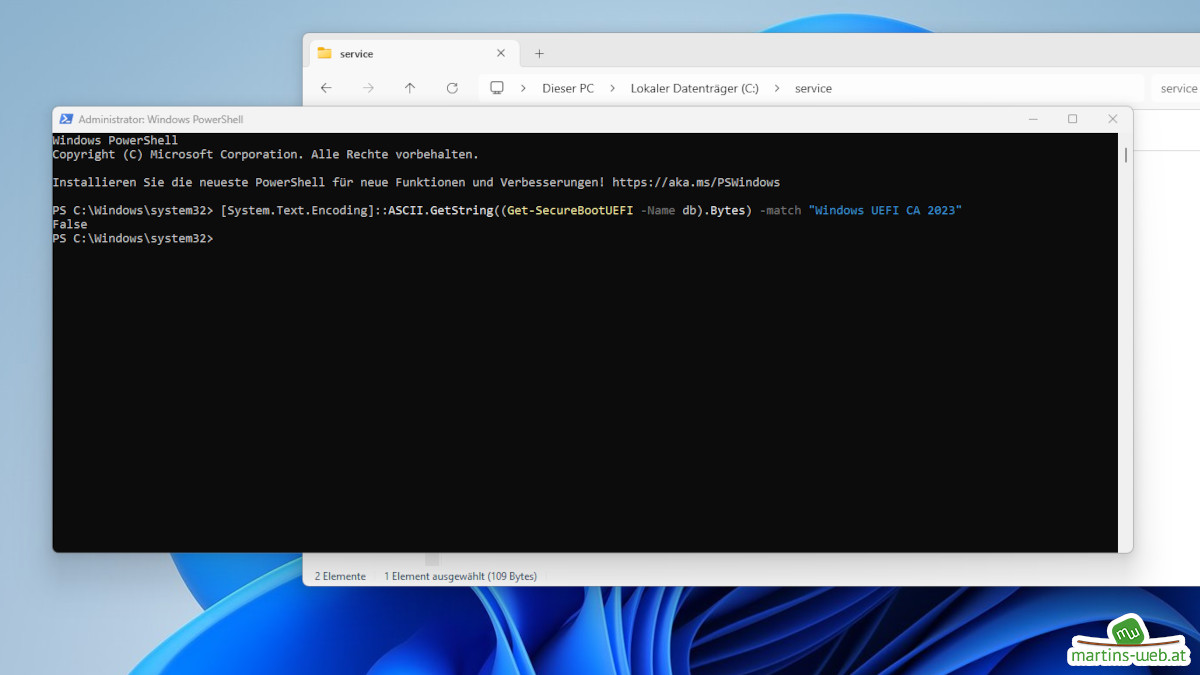The image size is (1200, 675).
Task: Expand the chevron after Dieser PC
Action: [x=612, y=88]
